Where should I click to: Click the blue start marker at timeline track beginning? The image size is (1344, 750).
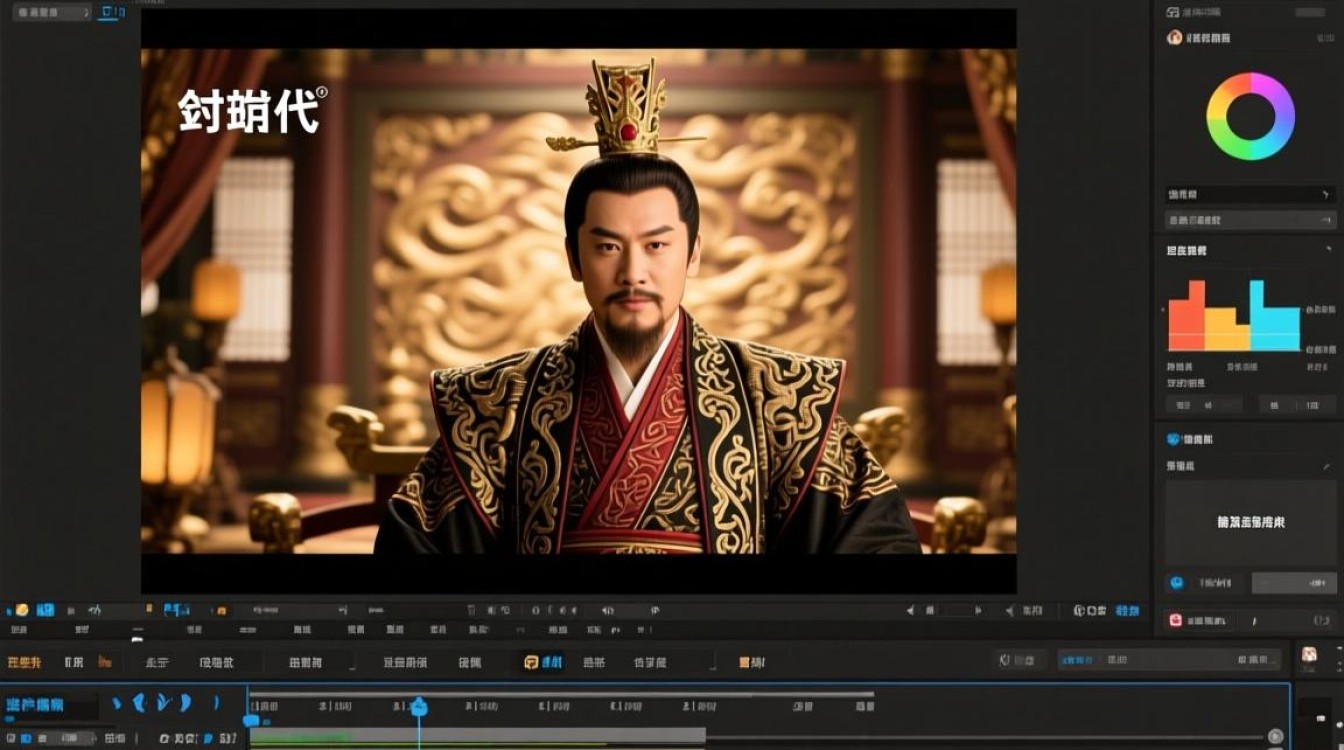(x=251, y=720)
